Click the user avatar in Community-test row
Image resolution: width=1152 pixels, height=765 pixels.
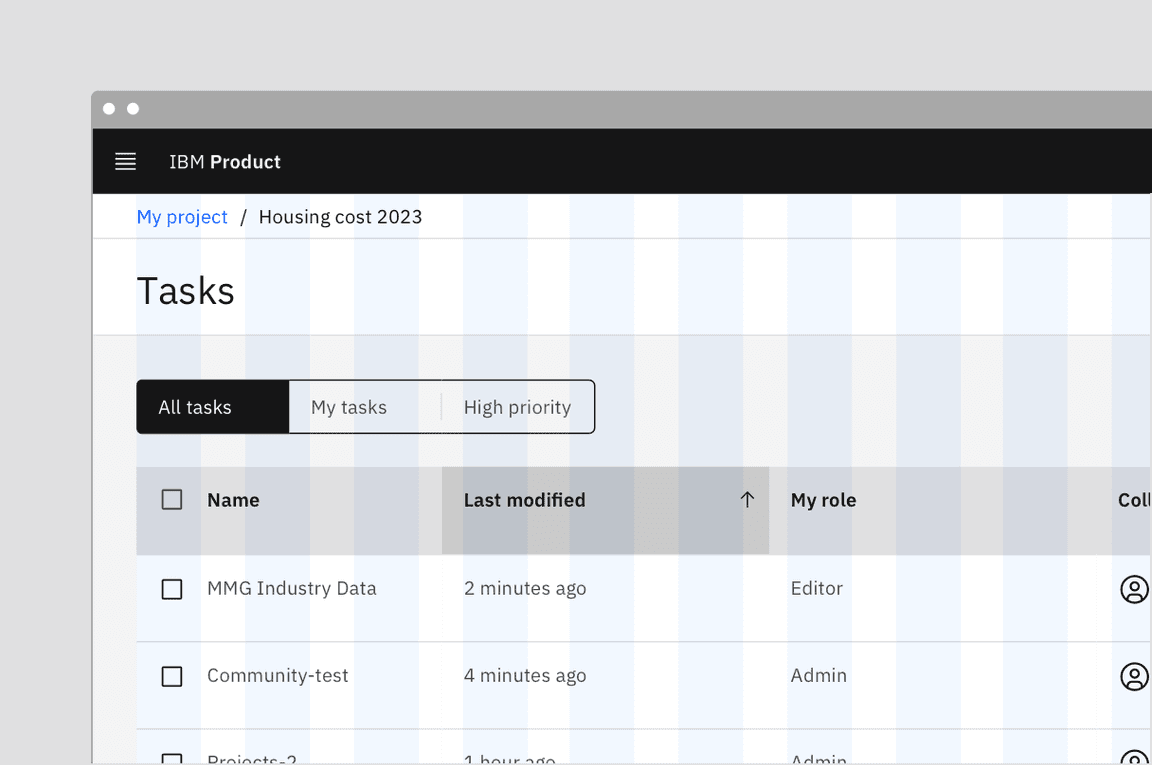coord(1134,676)
